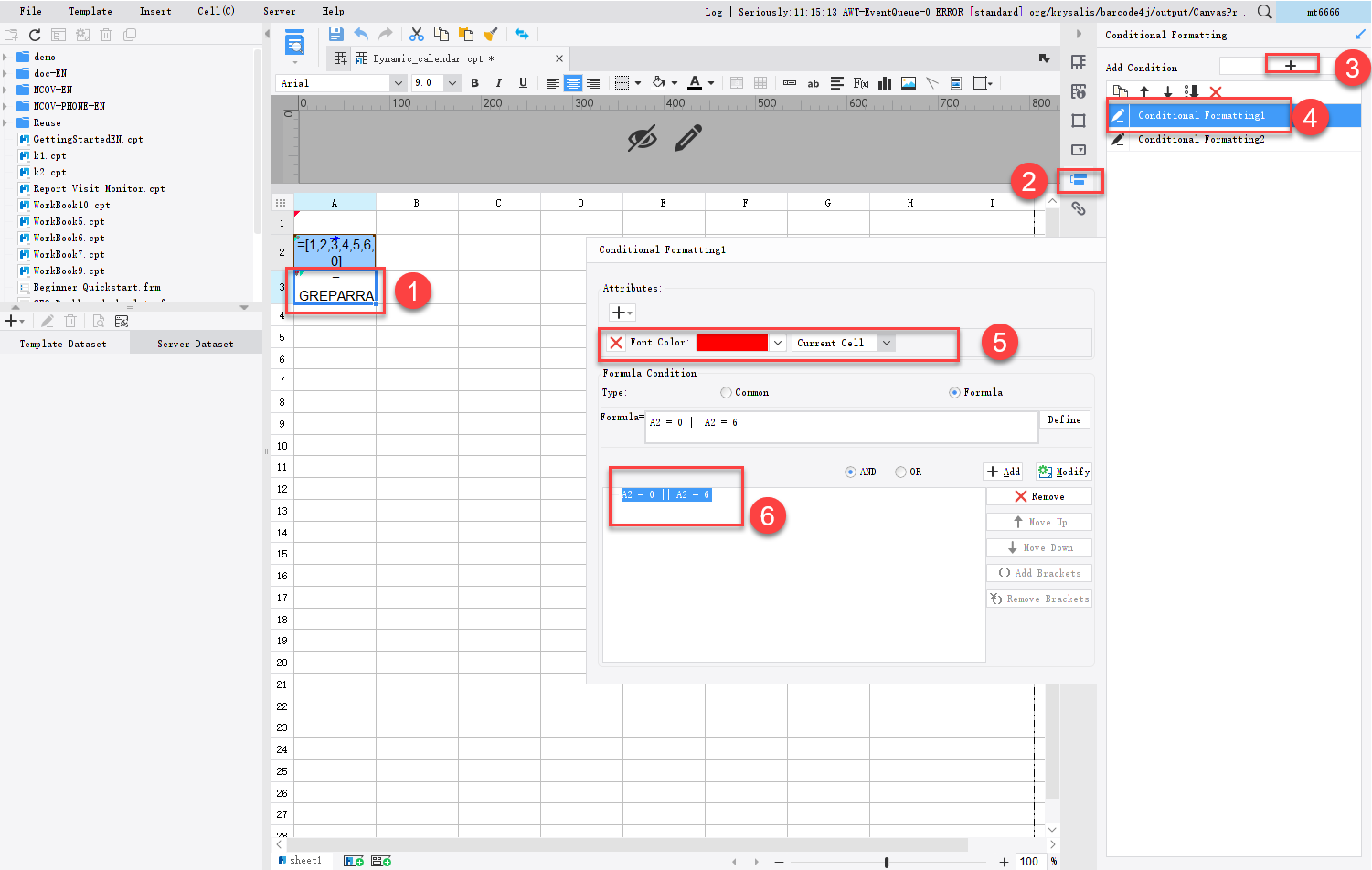
Task: Click the Define formula button
Action: click(1064, 419)
